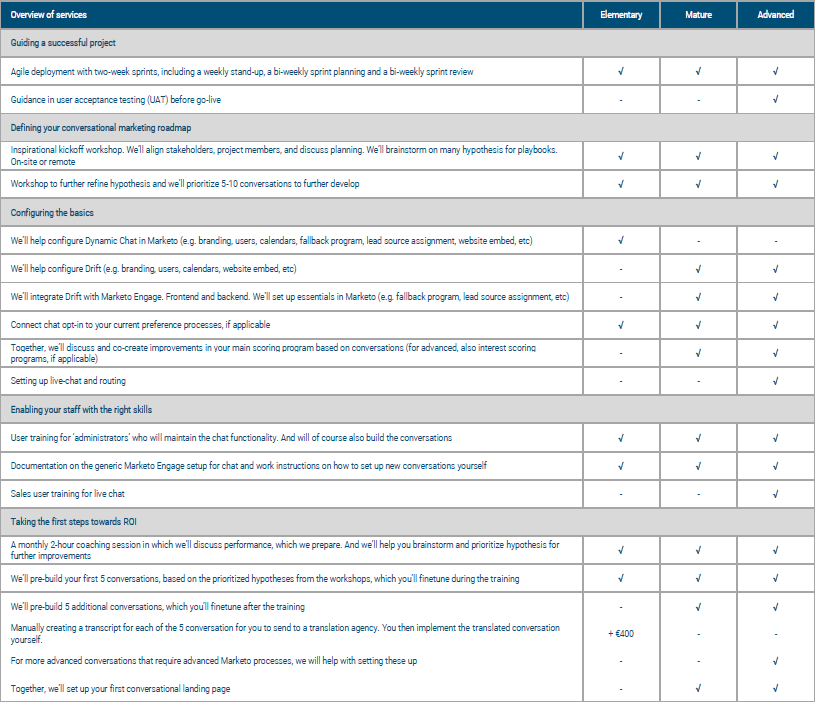The height and width of the screenshot is (702, 815).
Task: Click Advanced checkmark for UAT guidance row
Action: coord(775,100)
